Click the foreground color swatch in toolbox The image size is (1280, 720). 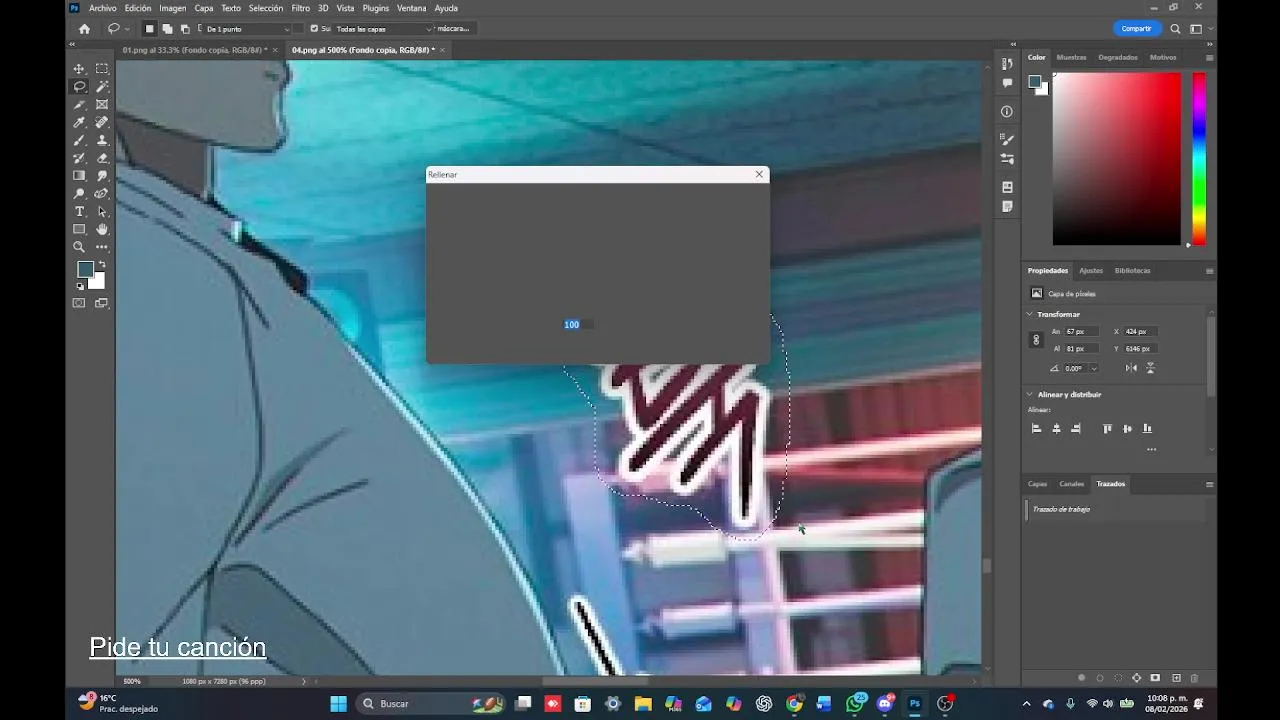(85, 269)
